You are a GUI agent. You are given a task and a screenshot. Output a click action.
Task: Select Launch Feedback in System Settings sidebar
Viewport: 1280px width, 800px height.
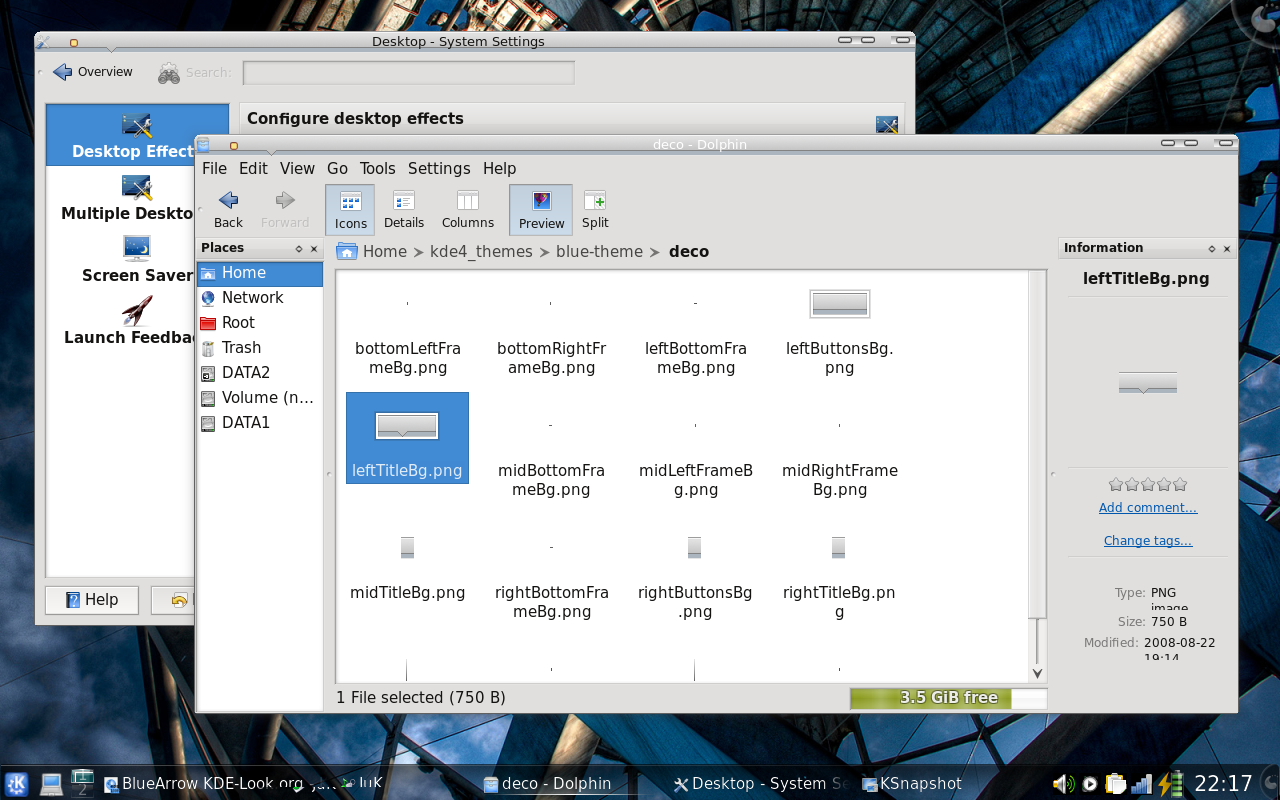pyautogui.click(x=120, y=322)
